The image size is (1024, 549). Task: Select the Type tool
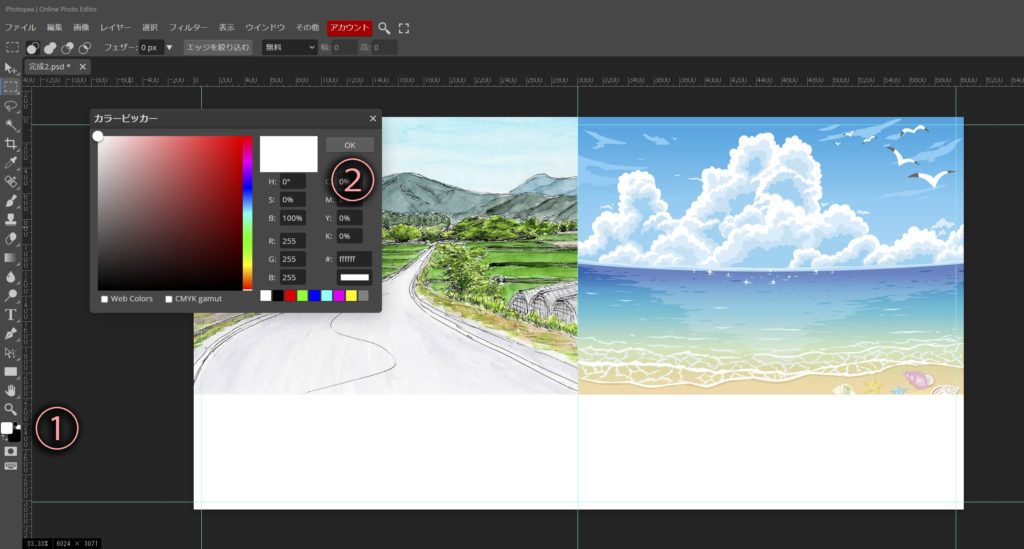coord(11,315)
